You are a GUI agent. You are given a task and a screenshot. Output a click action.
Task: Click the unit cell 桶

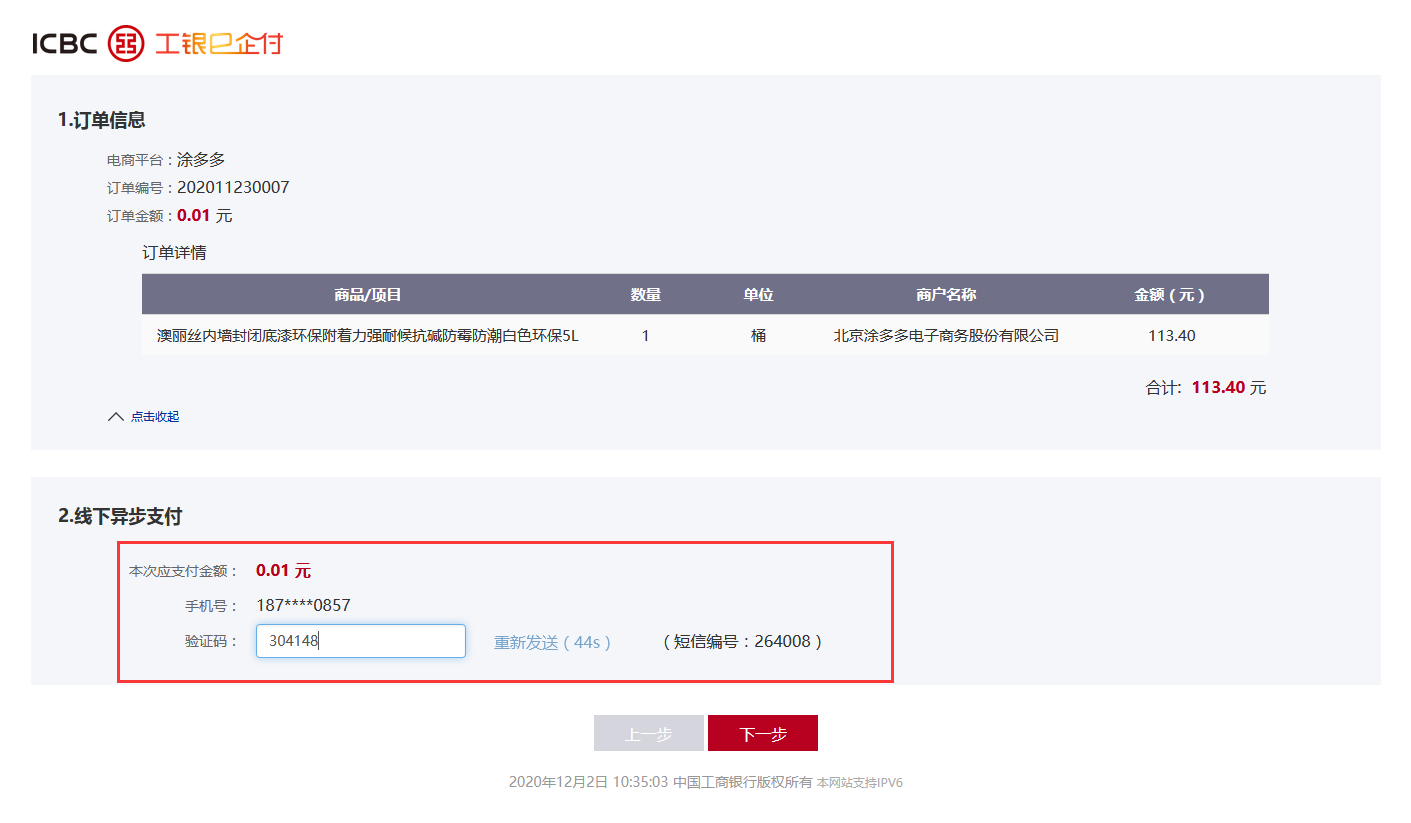coord(758,336)
